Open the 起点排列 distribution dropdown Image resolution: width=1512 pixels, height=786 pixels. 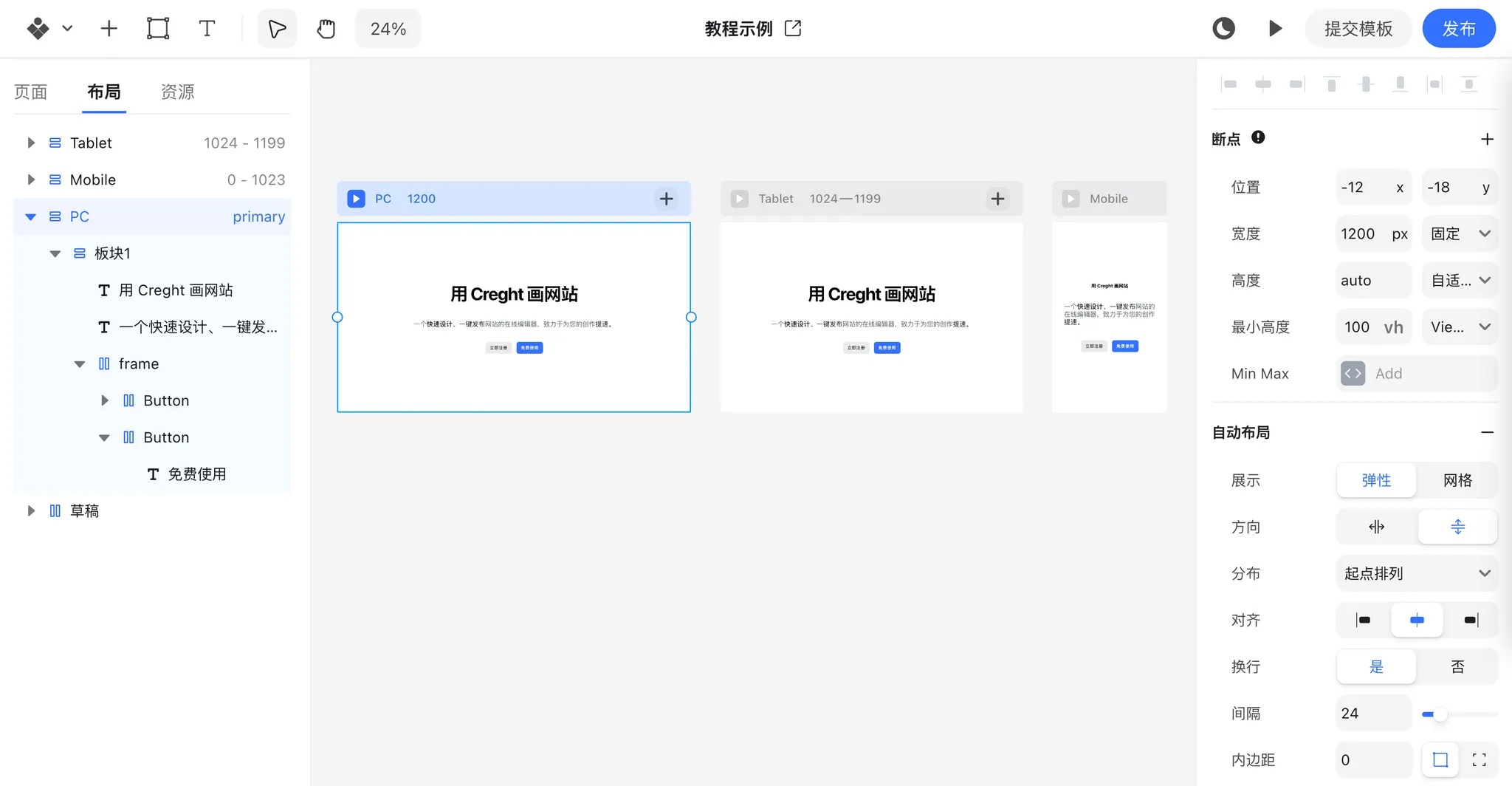1417,573
